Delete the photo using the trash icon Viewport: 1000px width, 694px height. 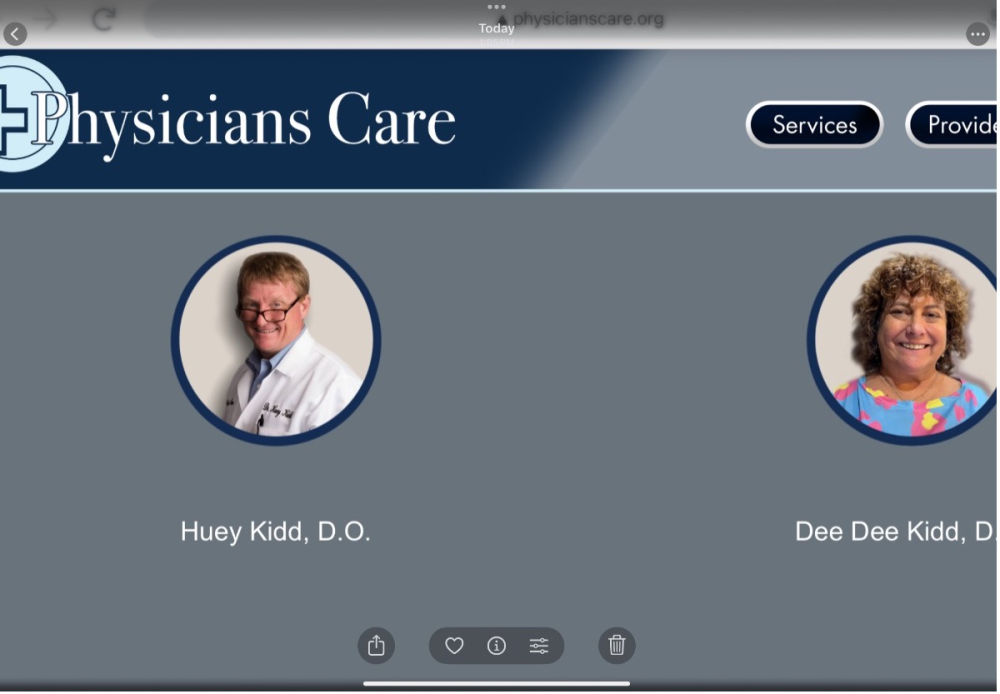pyautogui.click(x=617, y=646)
